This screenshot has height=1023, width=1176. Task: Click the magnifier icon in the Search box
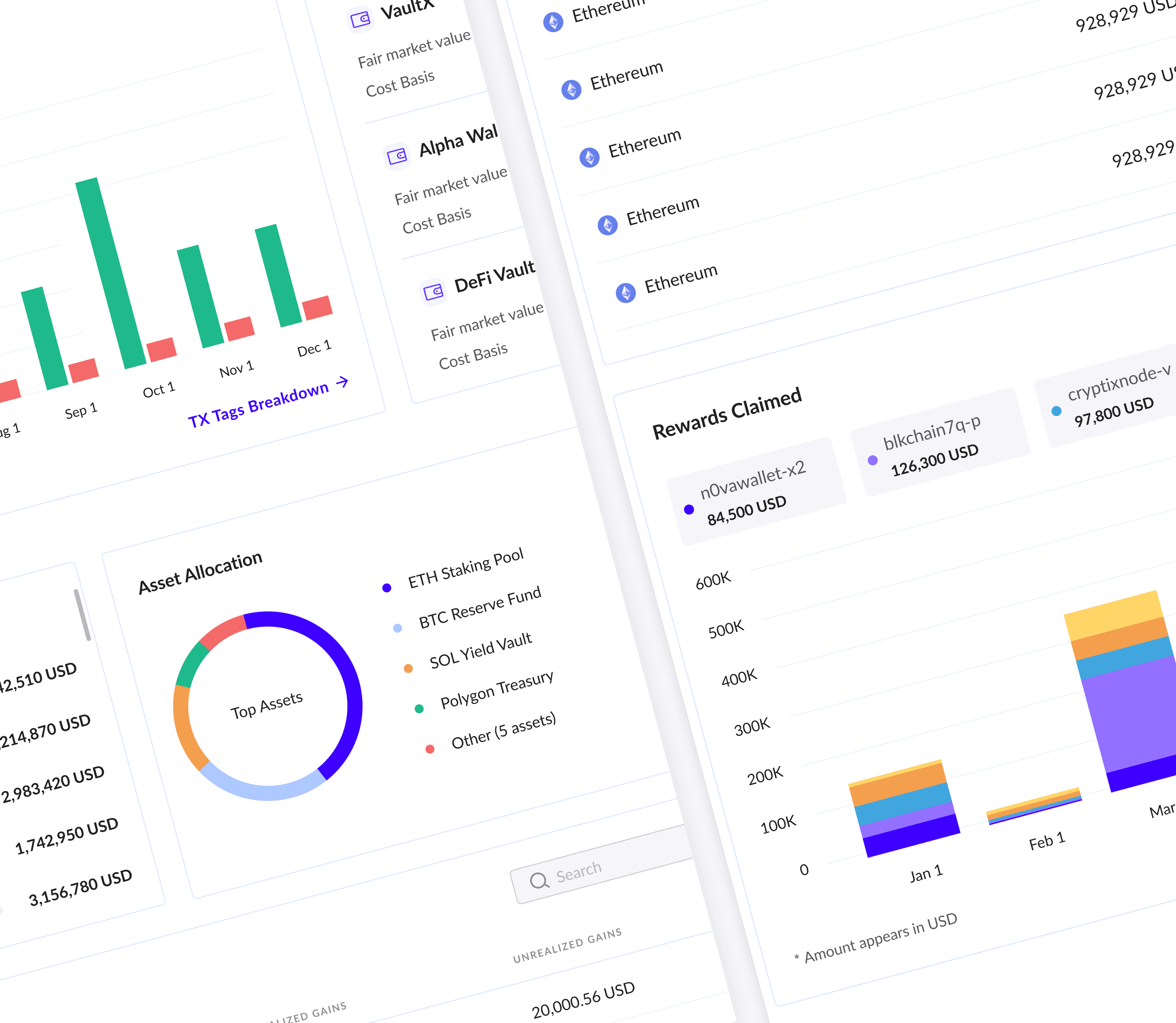click(539, 880)
